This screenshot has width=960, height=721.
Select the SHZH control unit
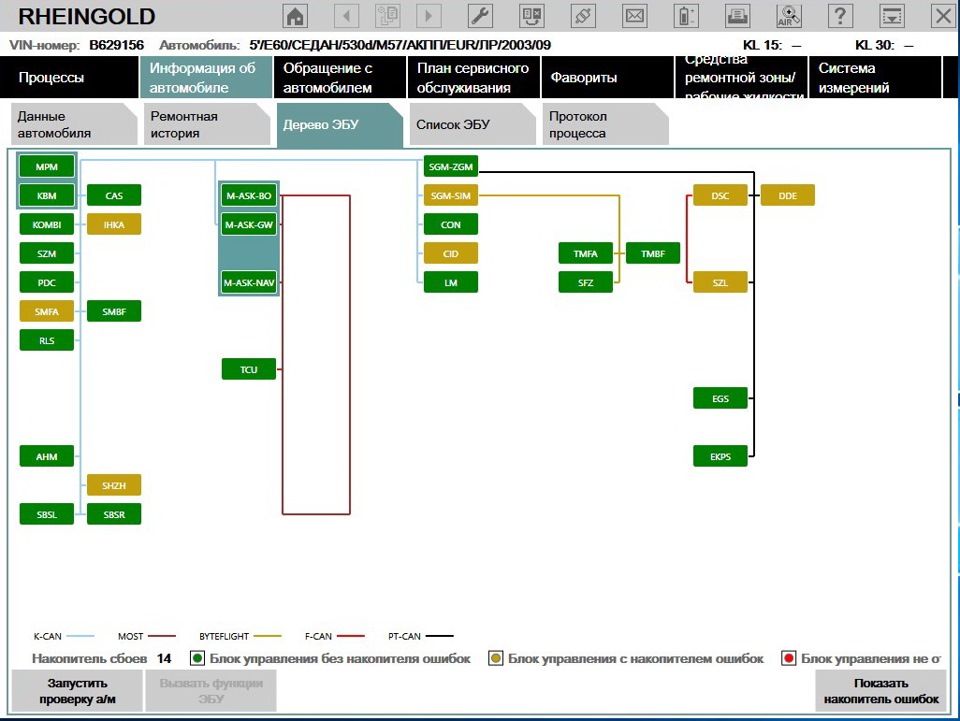(114, 485)
